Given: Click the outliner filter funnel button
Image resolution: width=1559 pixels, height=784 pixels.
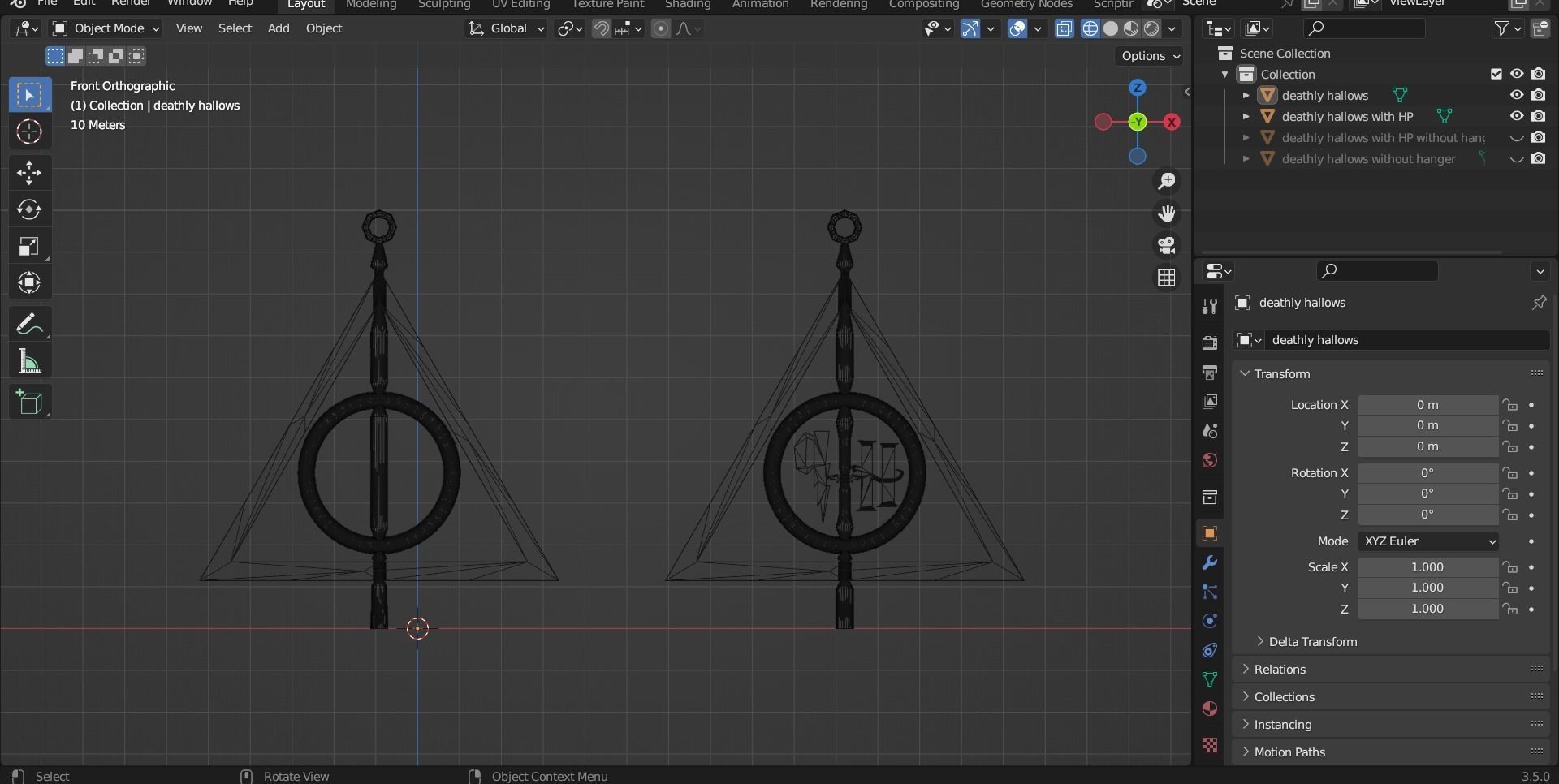Looking at the screenshot, I should coord(1502,28).
